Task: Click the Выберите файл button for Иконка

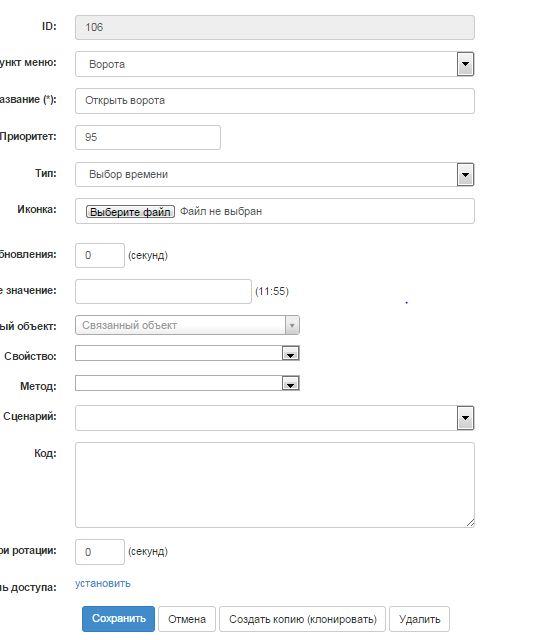Action: coord(130,211)
